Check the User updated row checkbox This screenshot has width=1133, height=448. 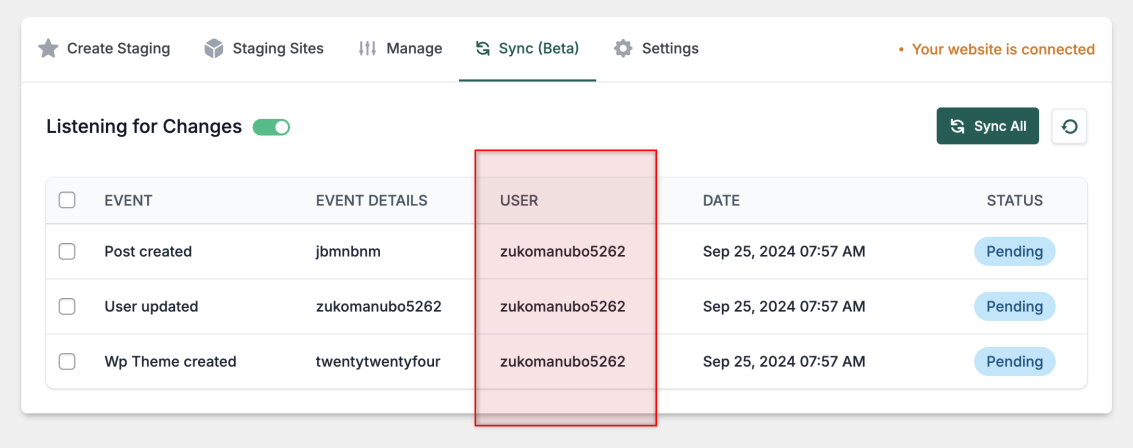coord(67,306)
